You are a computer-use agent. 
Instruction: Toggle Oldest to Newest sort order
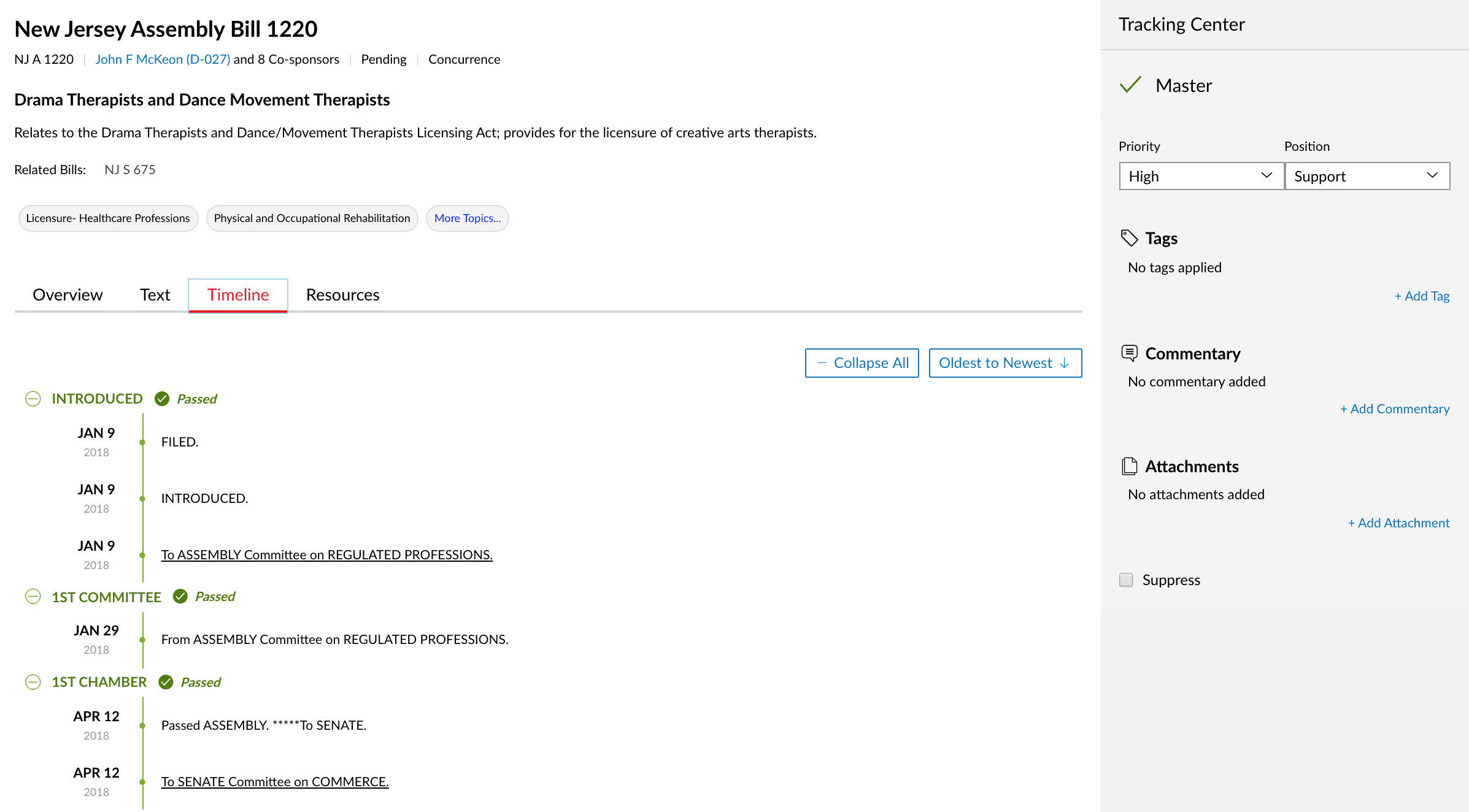1004,363
